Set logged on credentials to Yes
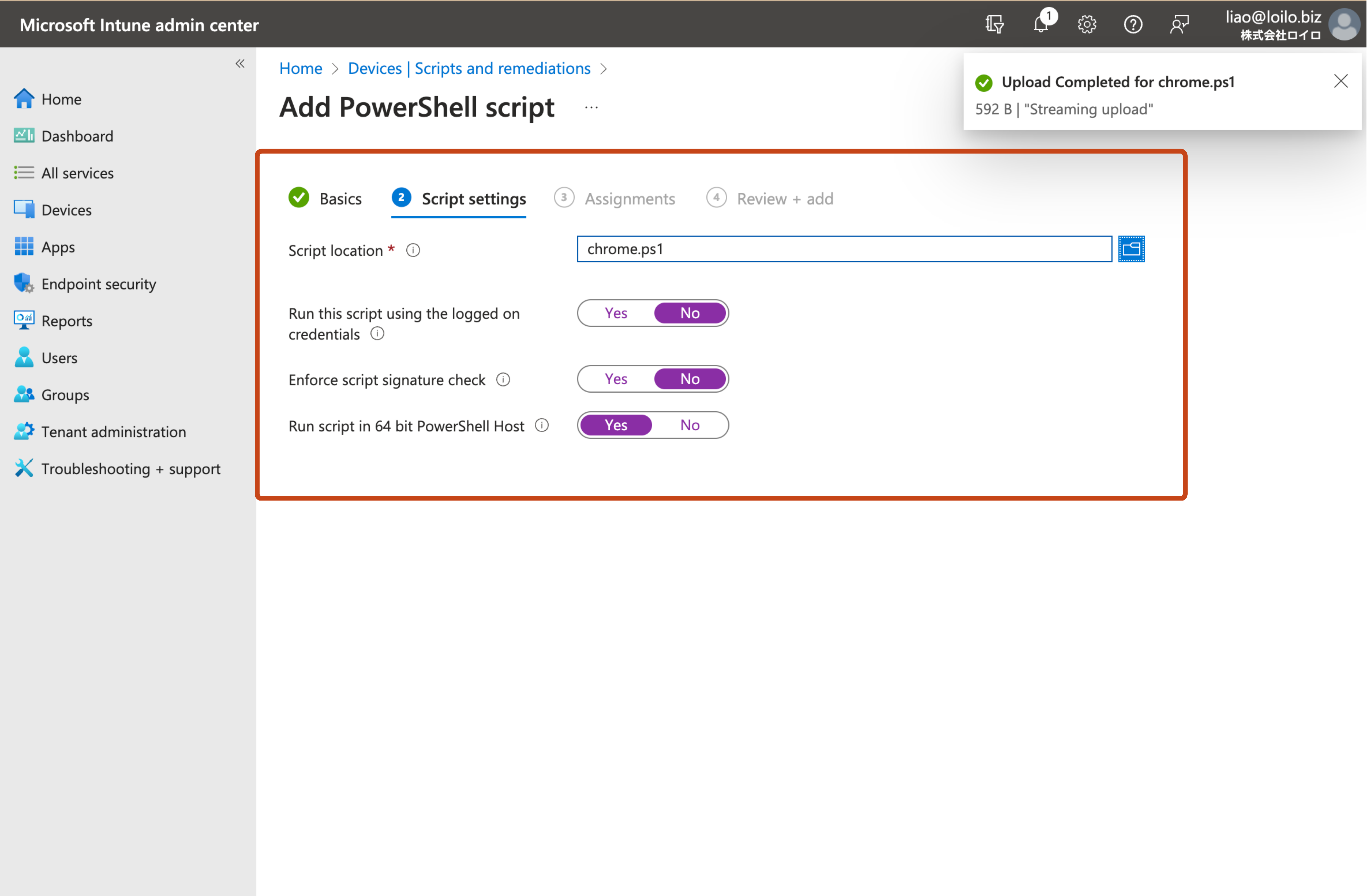Screen dimensions: 1367x896 click(x=616, y=313)
